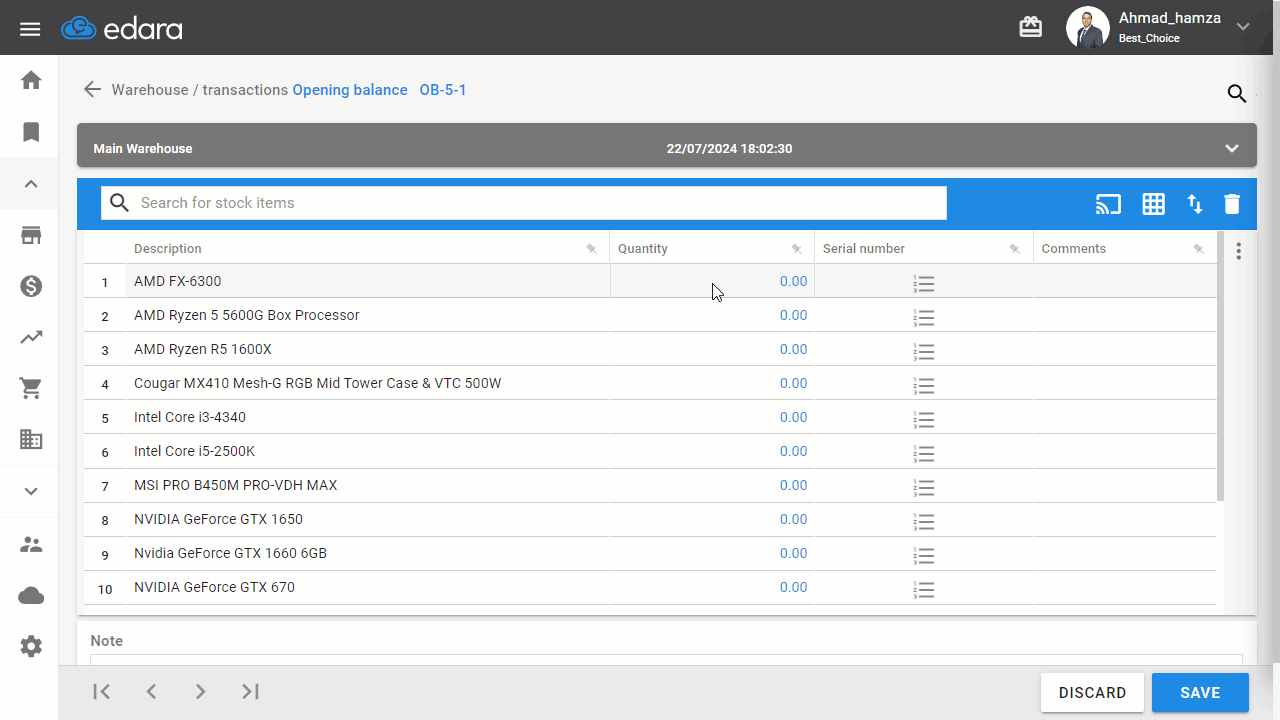Pin the Quantity column
The image size is (1280, 720).
pos(797,249)
